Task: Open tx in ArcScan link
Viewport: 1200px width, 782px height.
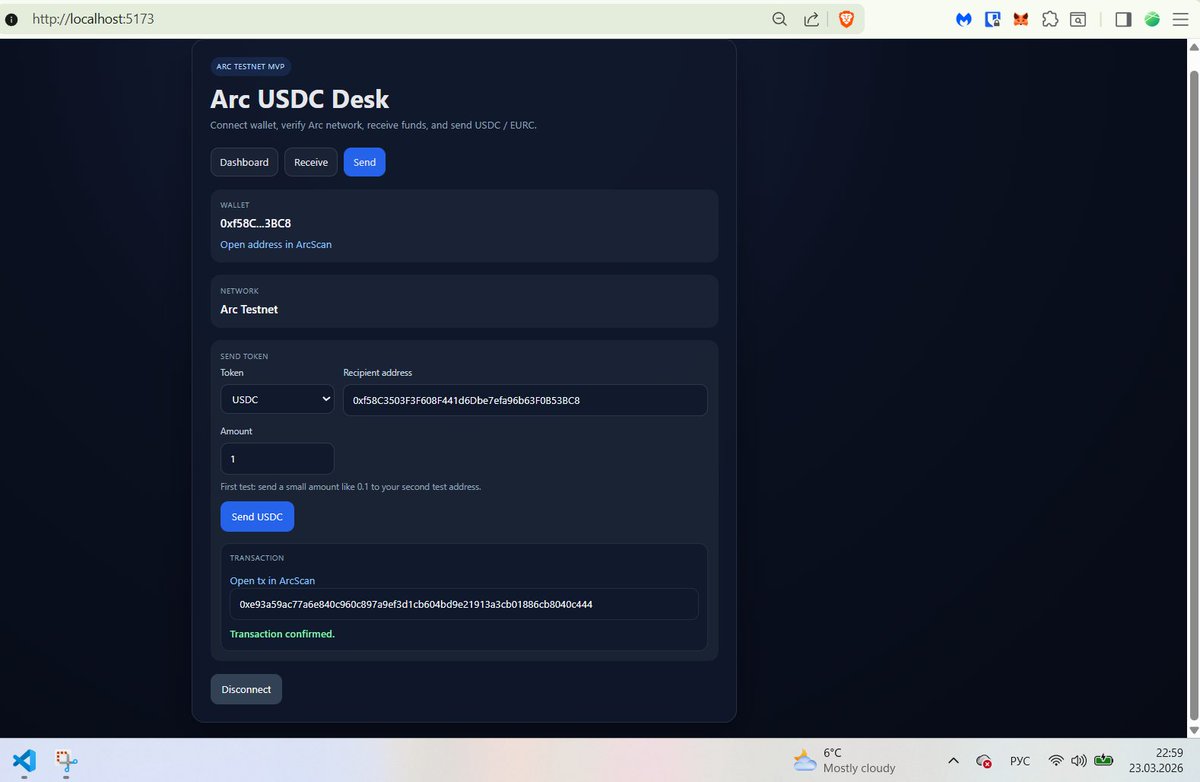Action: pyautogui.click(x=273, y=580)
